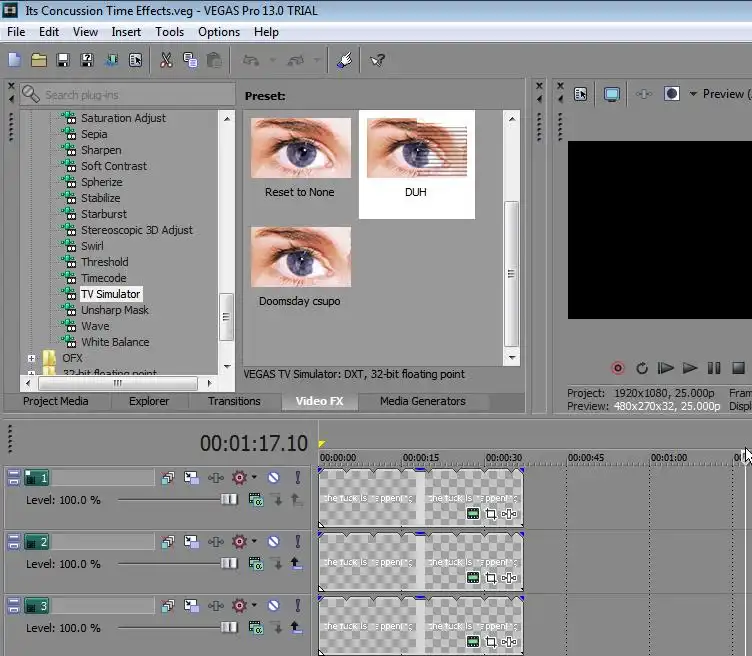Click Video Preview on External Monitor icon
This screenshot has width=752, height=656.
[611, 94]
